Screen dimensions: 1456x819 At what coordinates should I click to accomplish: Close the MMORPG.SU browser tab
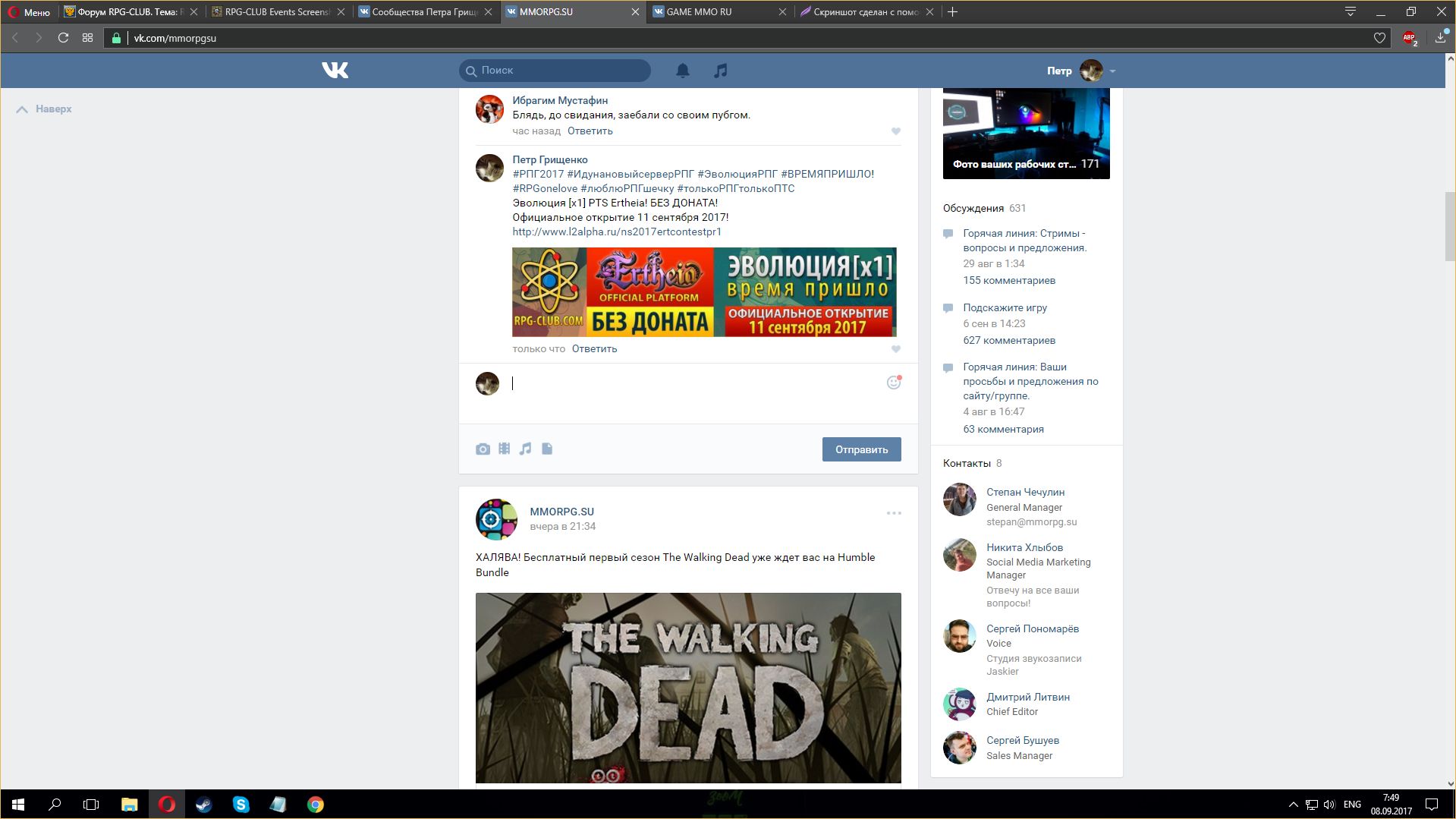635,11
